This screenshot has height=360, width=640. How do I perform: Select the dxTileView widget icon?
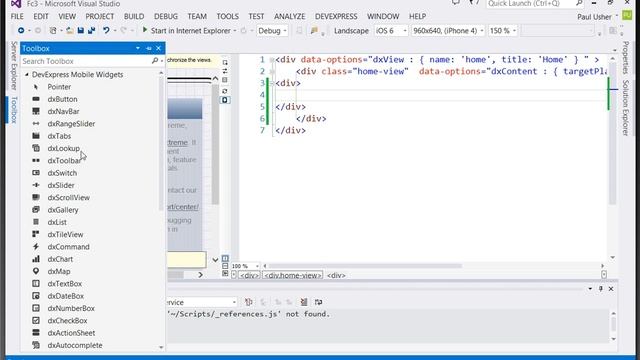36,234
